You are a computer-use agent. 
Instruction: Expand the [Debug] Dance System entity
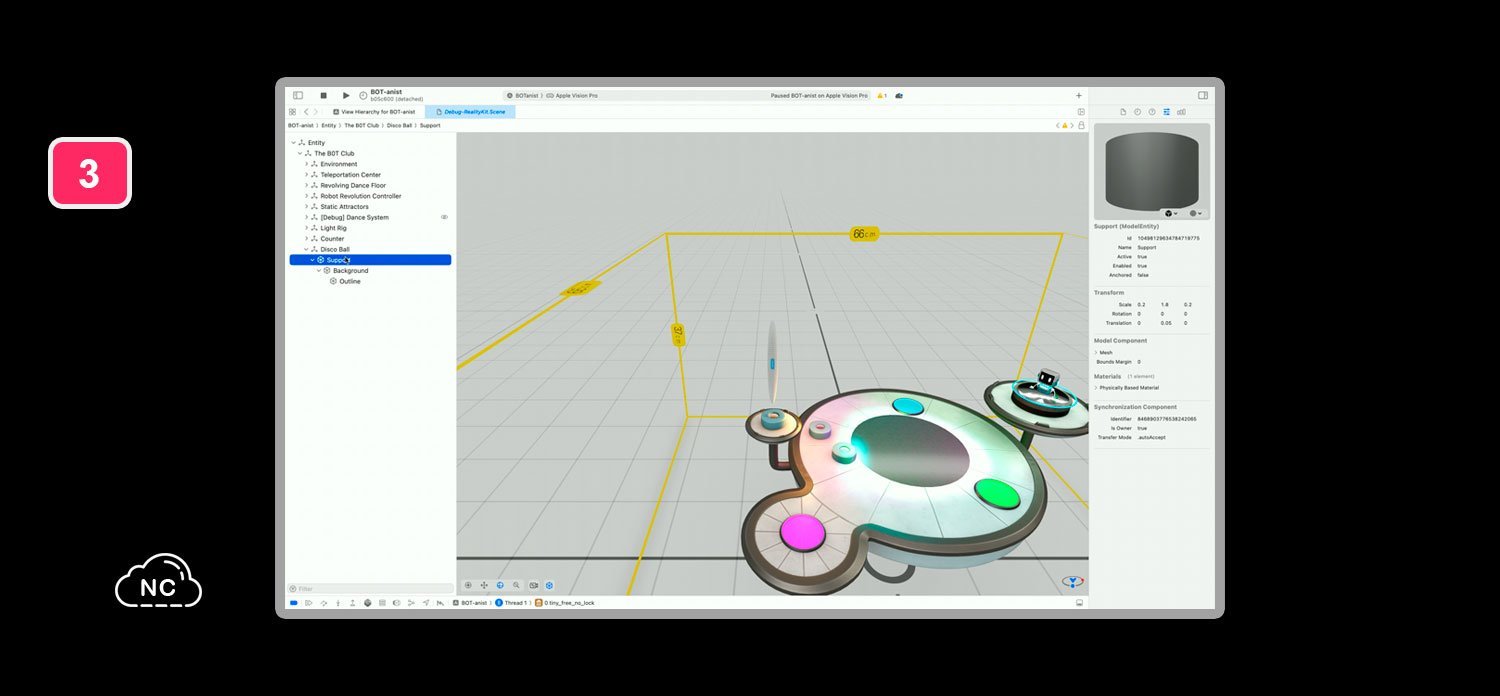click(x=306, y=217)
